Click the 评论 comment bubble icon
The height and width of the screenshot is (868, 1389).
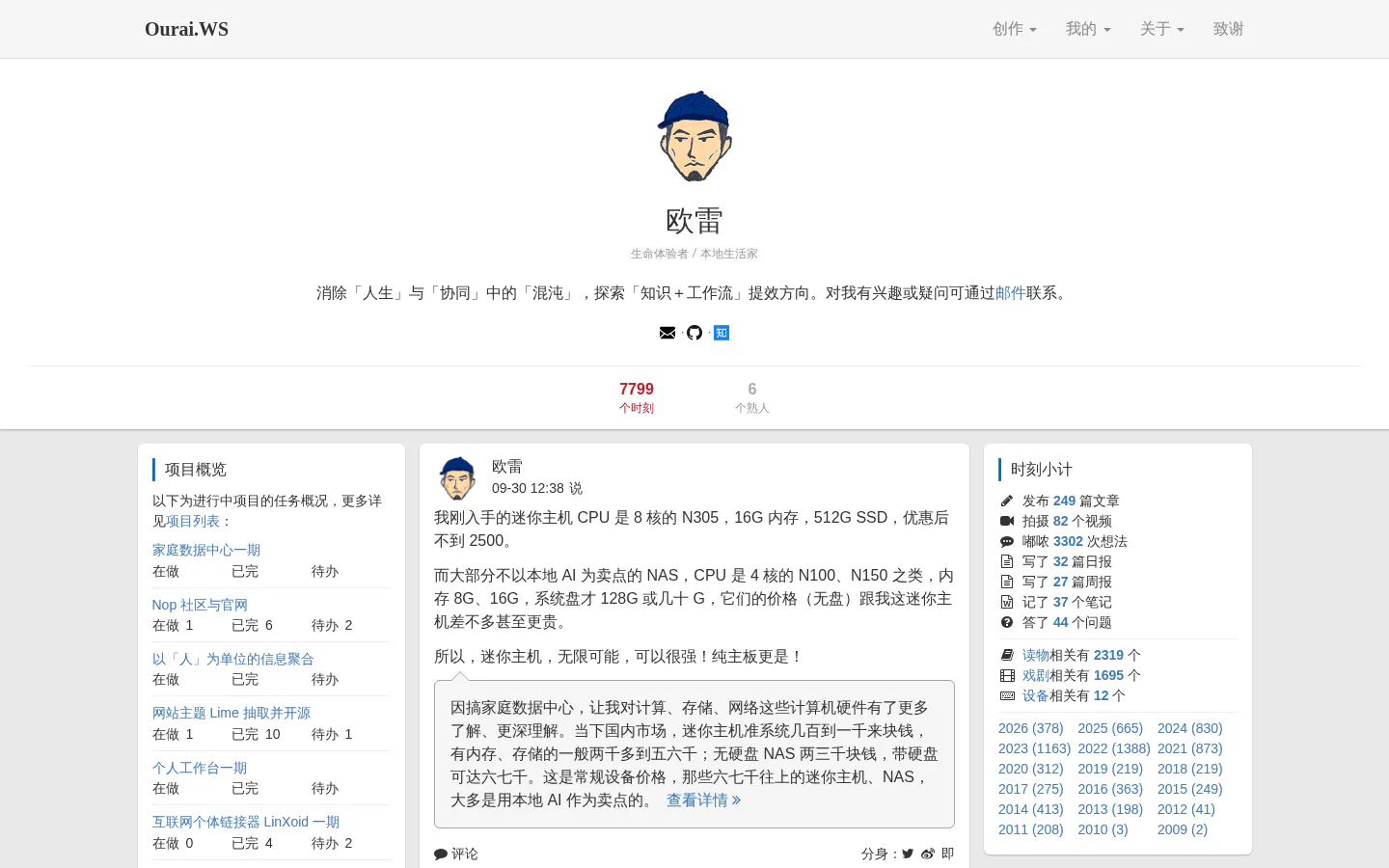tap(441, 854)
